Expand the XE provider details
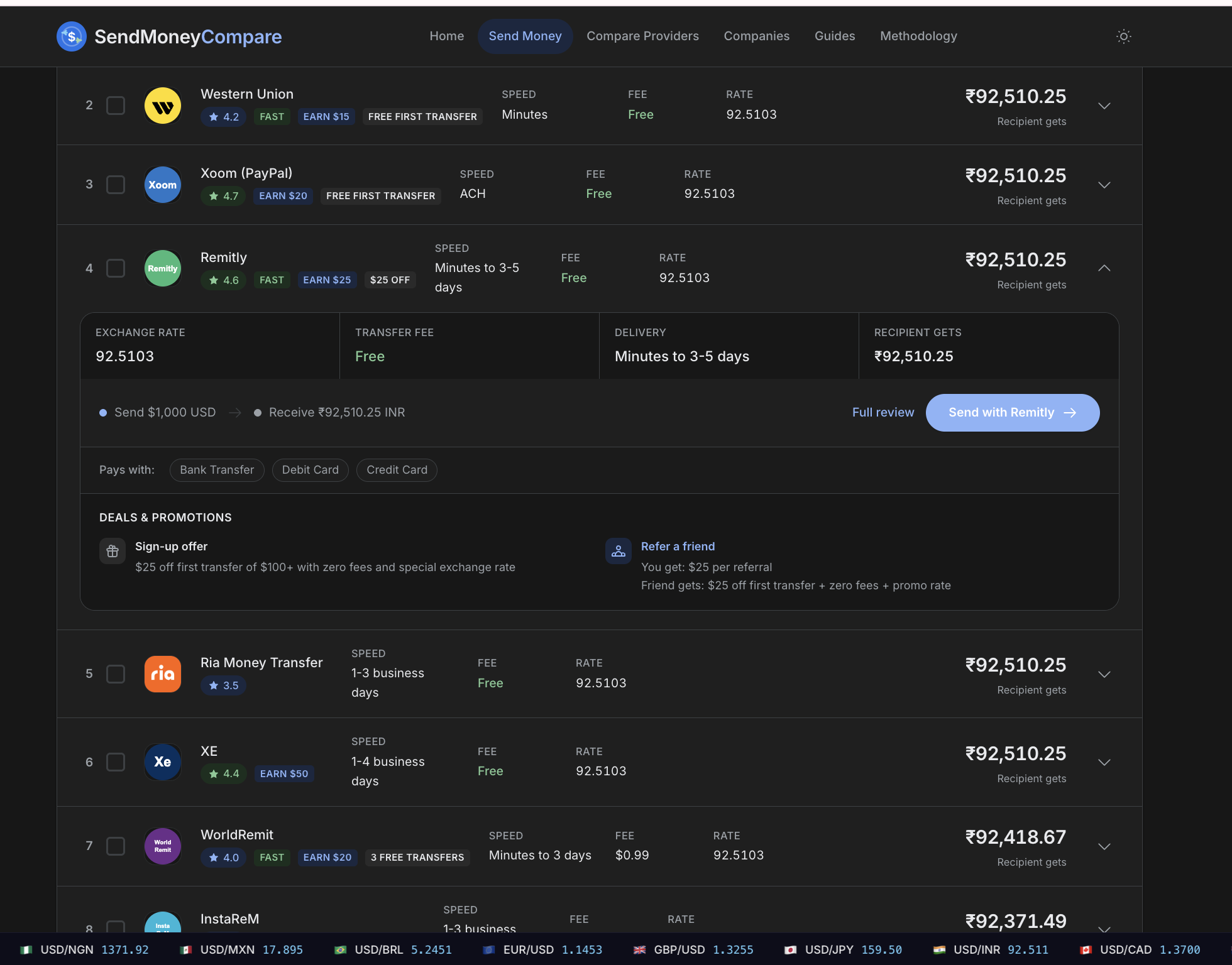Screen dimensions: 1232x965 click(x=1104, y=761)
